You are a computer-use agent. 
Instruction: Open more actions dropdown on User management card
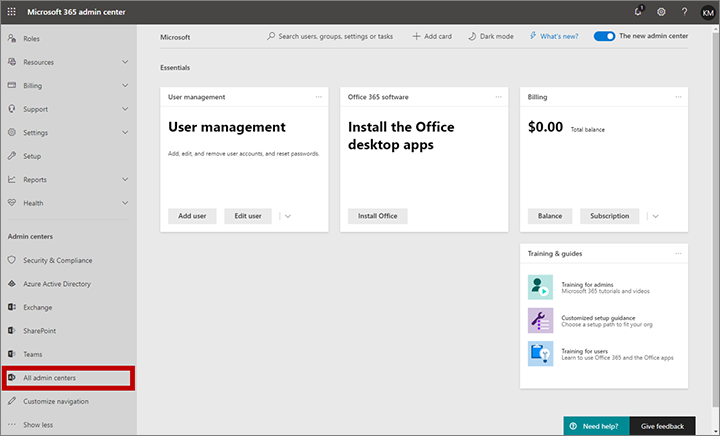point(288,216)
